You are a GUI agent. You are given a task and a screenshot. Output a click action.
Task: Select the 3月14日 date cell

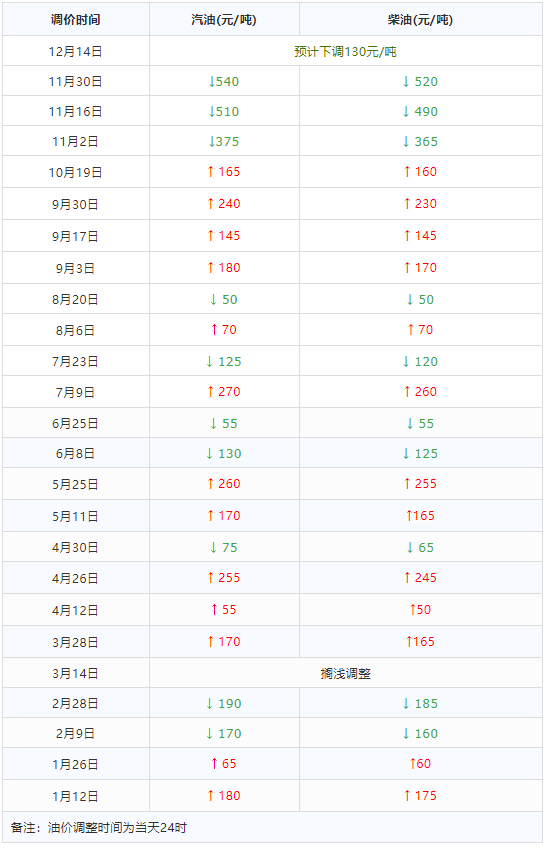(76, 674)
